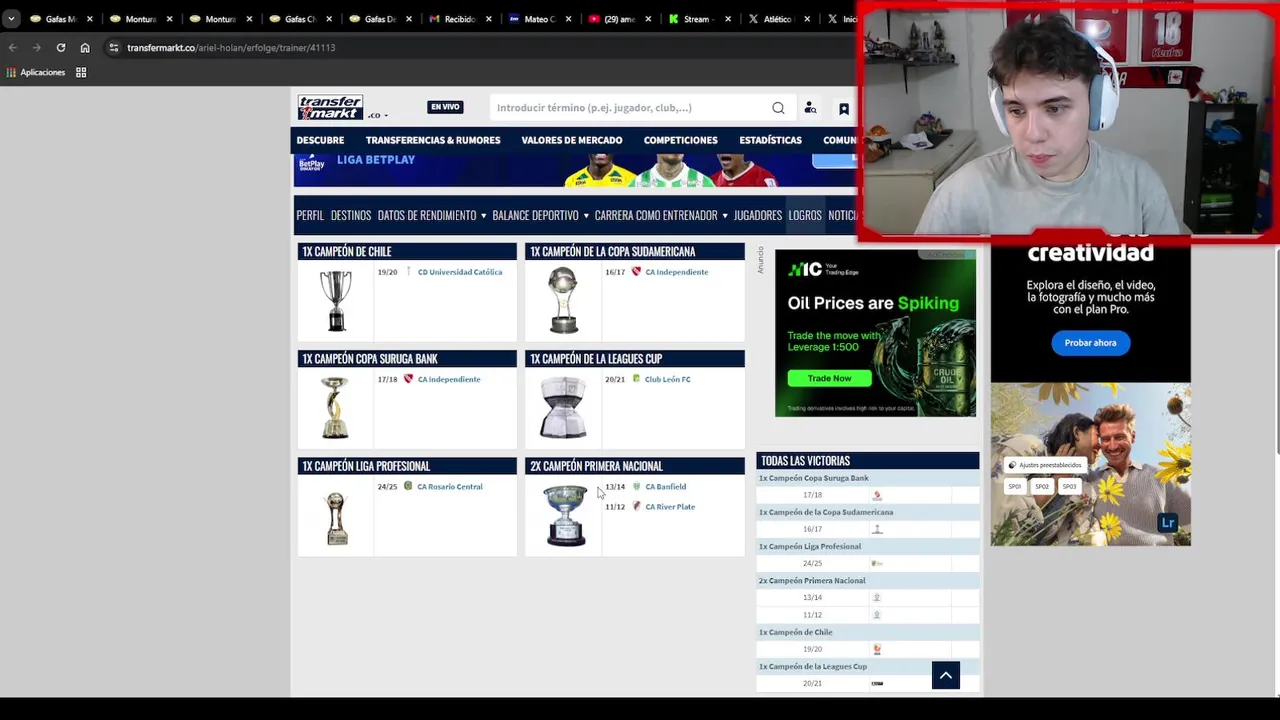
Task: Open CA Independiente under Copa Suruga Bank
Action: pos(449,379)
